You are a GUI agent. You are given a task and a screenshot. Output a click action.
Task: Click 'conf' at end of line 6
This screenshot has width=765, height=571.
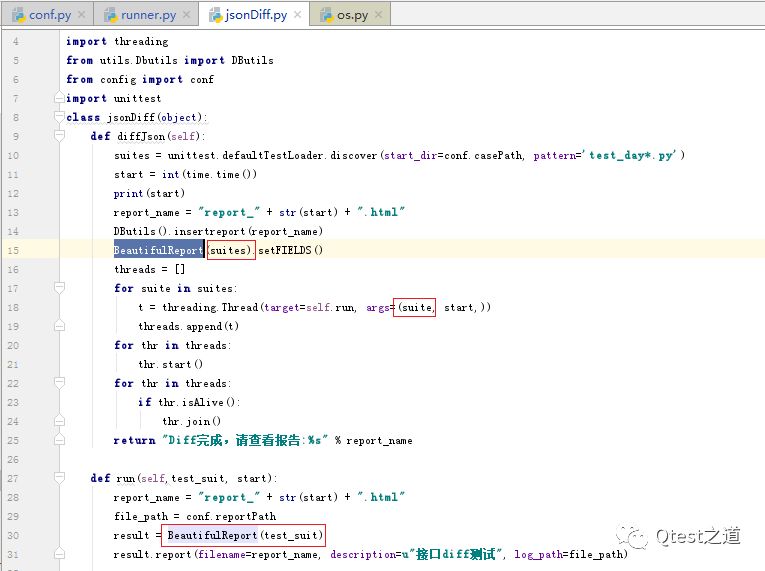[x=202, y=80]
